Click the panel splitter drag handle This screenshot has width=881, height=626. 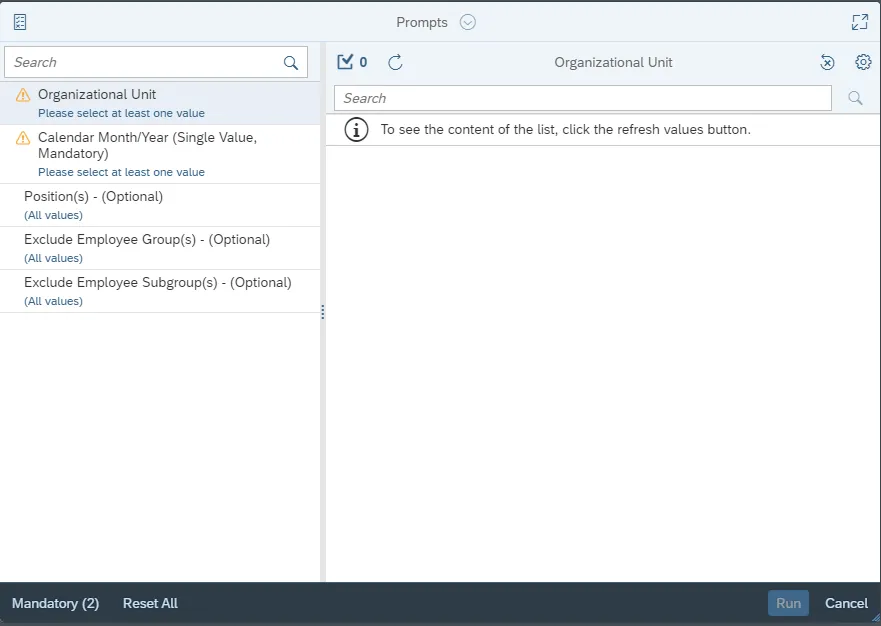pos(323,312)
